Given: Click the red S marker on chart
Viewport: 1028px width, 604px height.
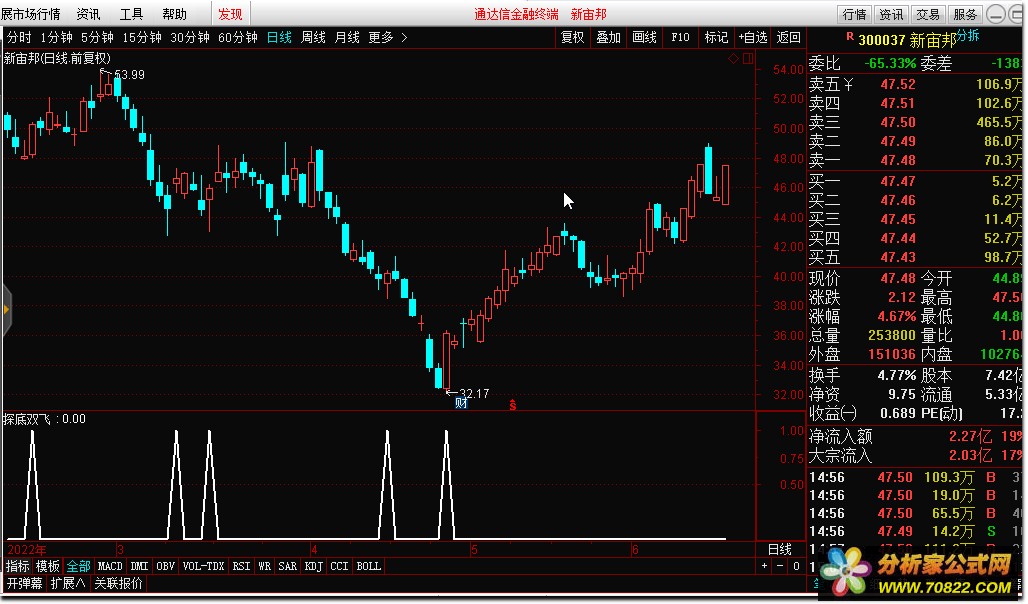Looking at the screenshot, I should pos(513,405).
